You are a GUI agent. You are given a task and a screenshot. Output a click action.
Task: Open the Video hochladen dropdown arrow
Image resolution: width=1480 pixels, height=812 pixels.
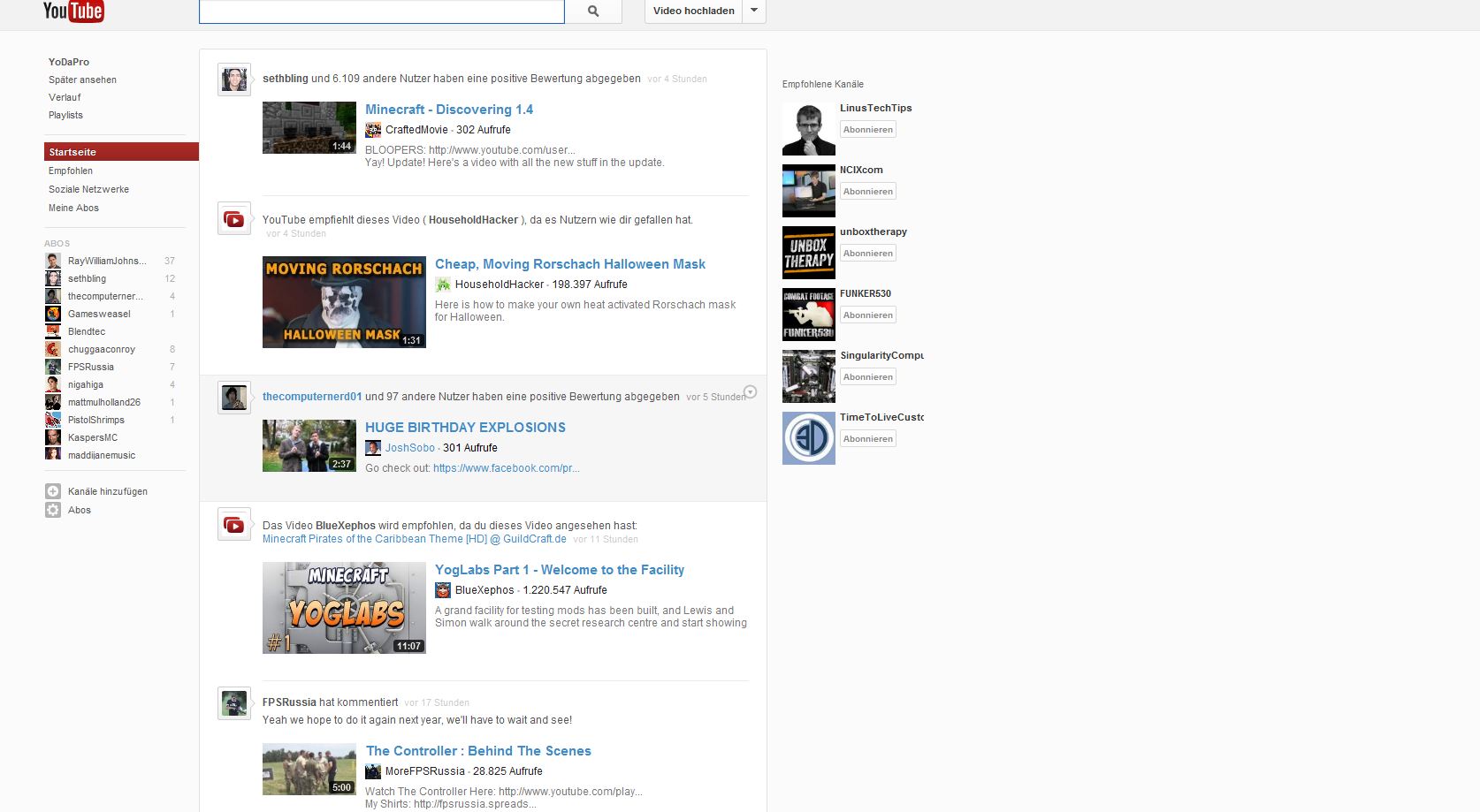(x=754, y=11)
